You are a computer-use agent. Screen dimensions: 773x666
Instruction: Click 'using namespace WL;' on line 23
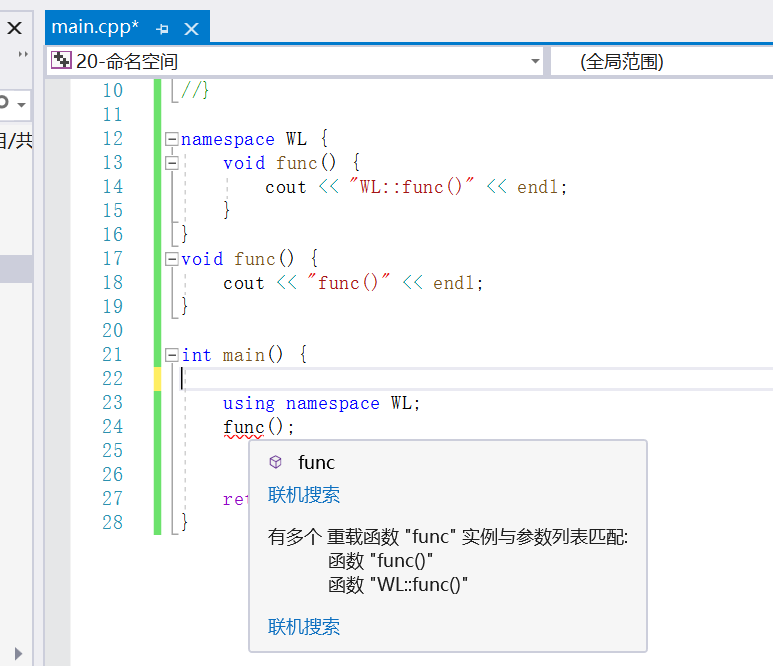point(321,403)
